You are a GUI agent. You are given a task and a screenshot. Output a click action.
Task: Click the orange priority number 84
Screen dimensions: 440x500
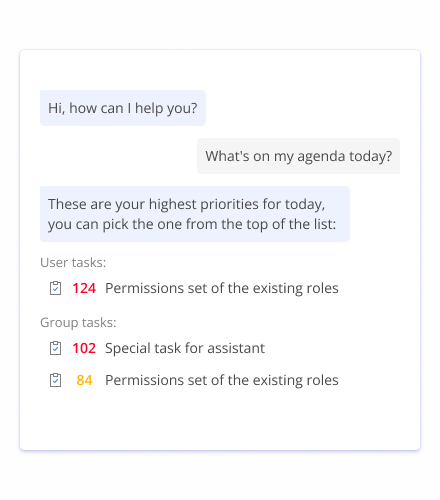tap(84, 380)
